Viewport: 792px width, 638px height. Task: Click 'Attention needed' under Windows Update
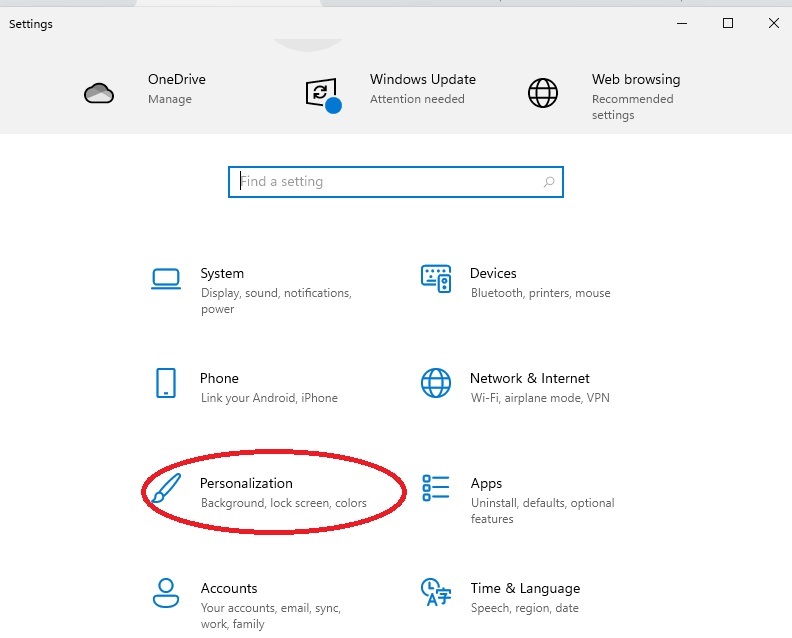417,99
